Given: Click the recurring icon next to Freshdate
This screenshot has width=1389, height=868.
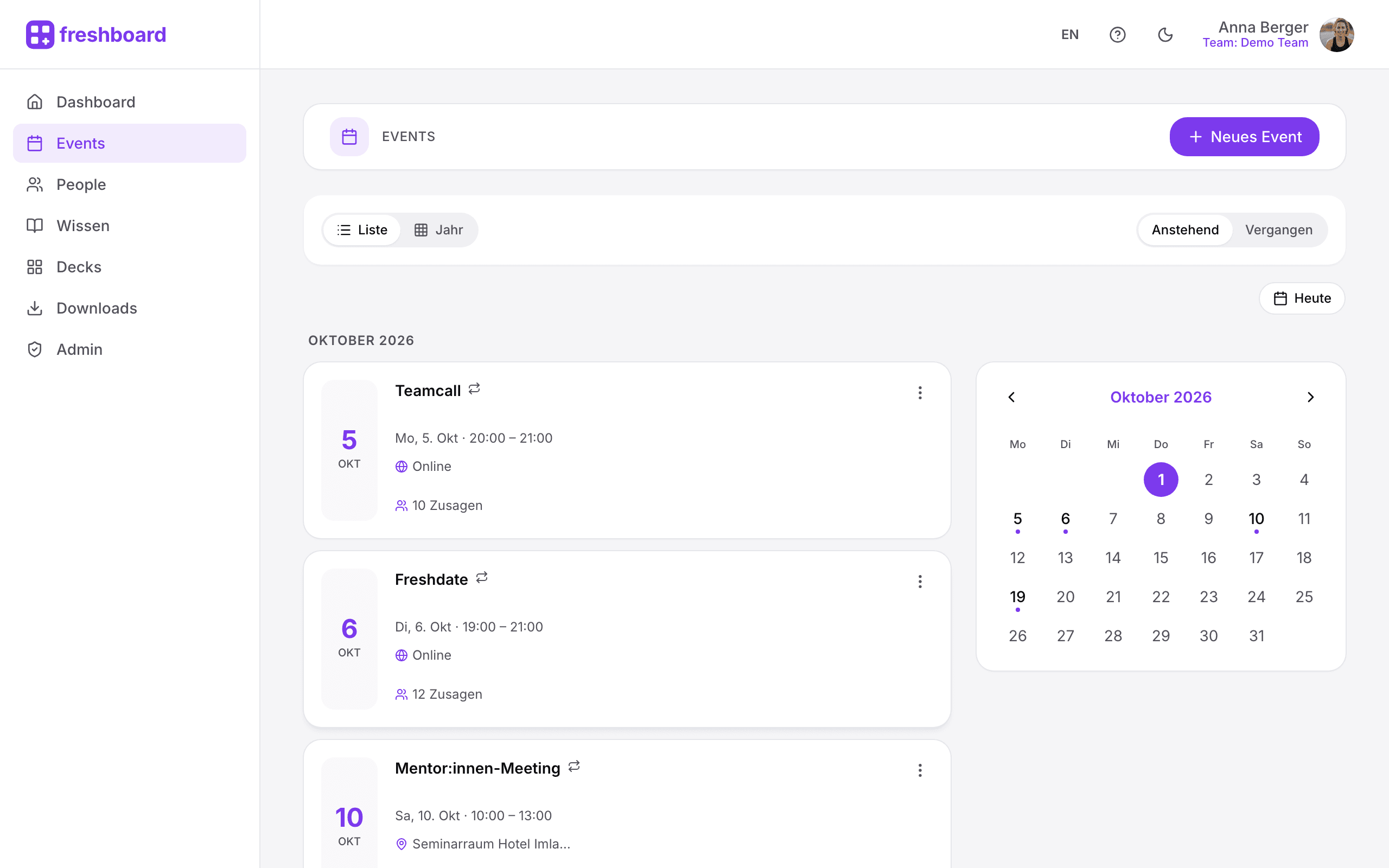Looking at the screenshot, I should click(x=482, y=578).
